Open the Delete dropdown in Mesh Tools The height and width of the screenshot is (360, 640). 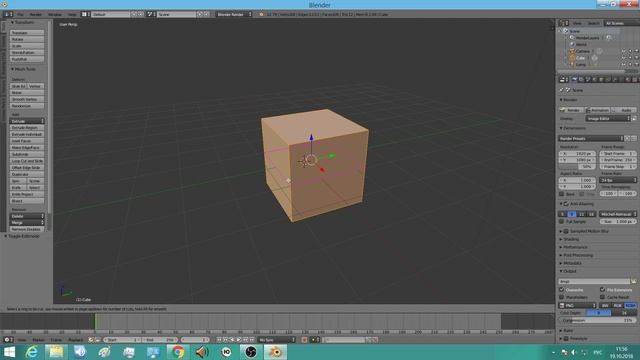(27, 216)
